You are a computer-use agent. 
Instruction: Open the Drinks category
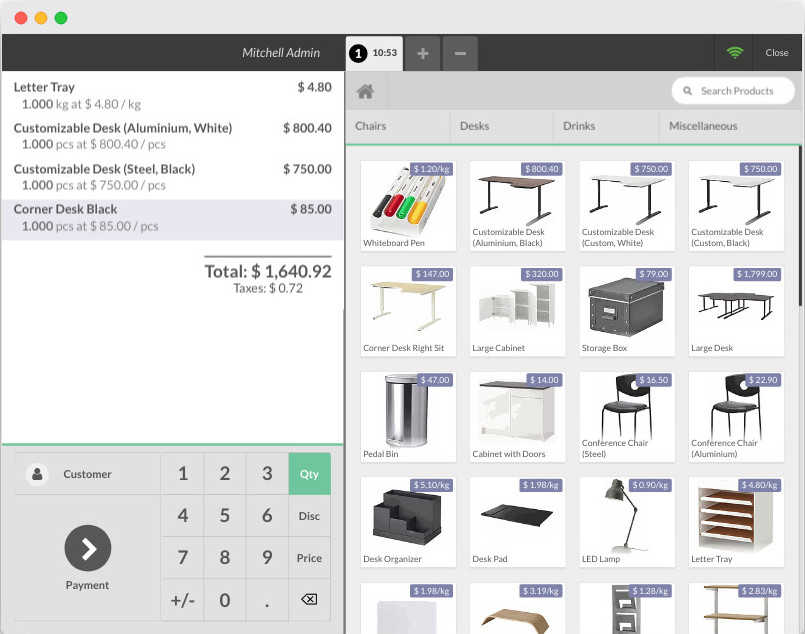point(606,126)
